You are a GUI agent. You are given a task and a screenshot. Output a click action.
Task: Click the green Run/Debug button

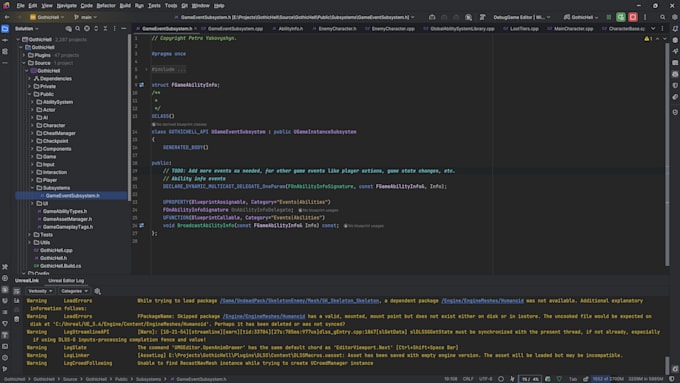click(x=621, y=17)
